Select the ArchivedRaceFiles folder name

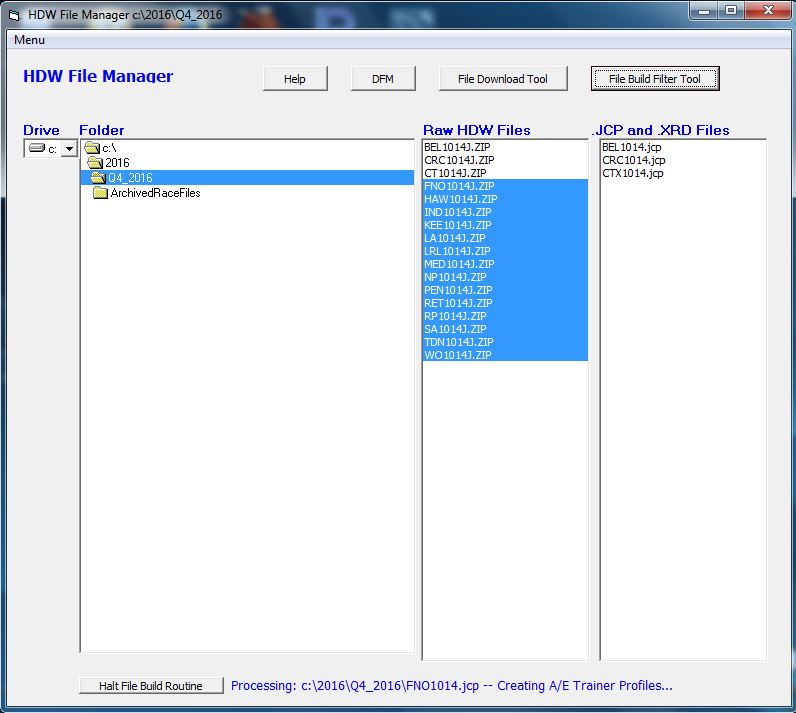[x=155, y=193]
